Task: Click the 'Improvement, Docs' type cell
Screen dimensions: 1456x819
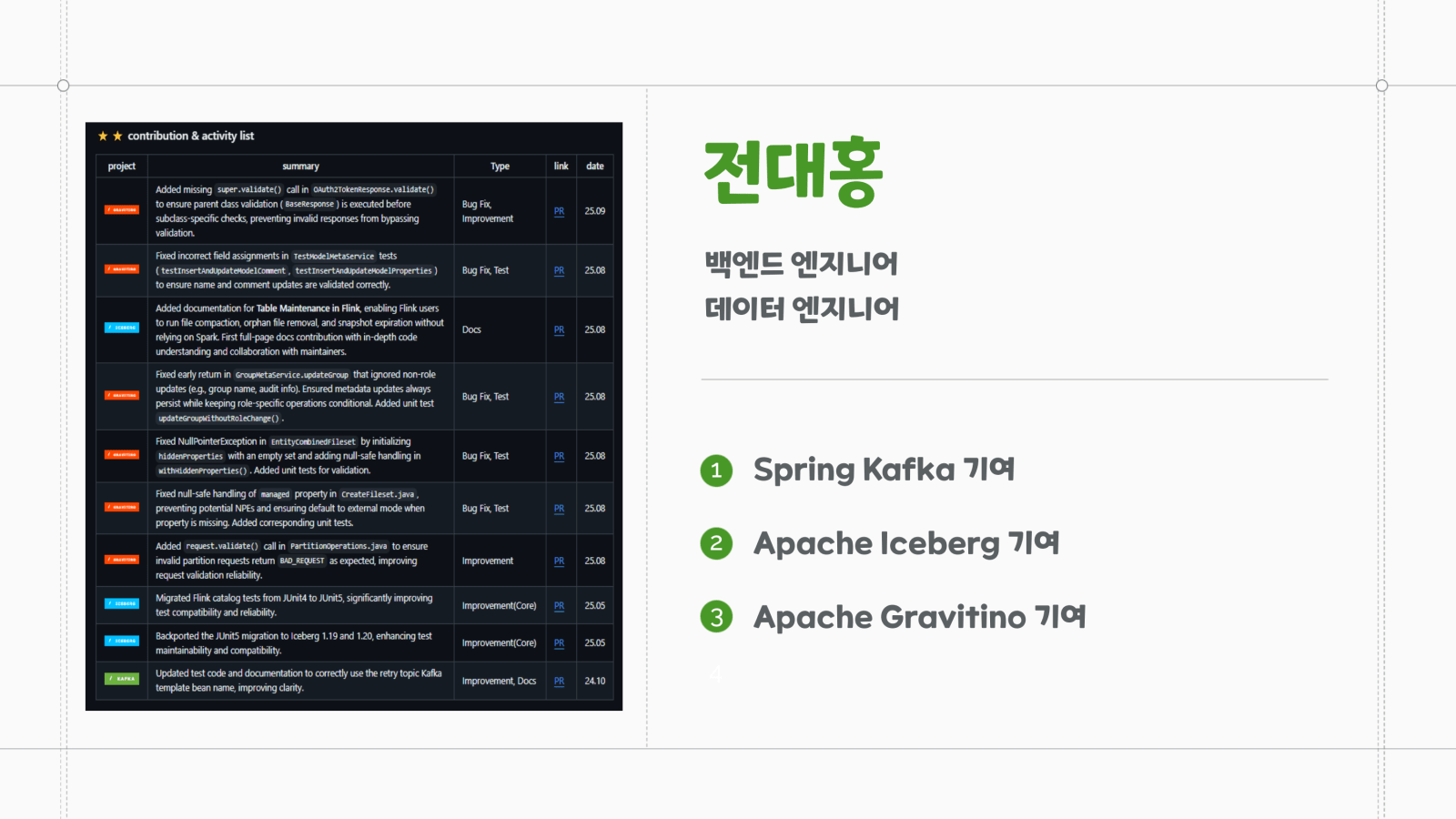Action: click(x=499, y=681)
